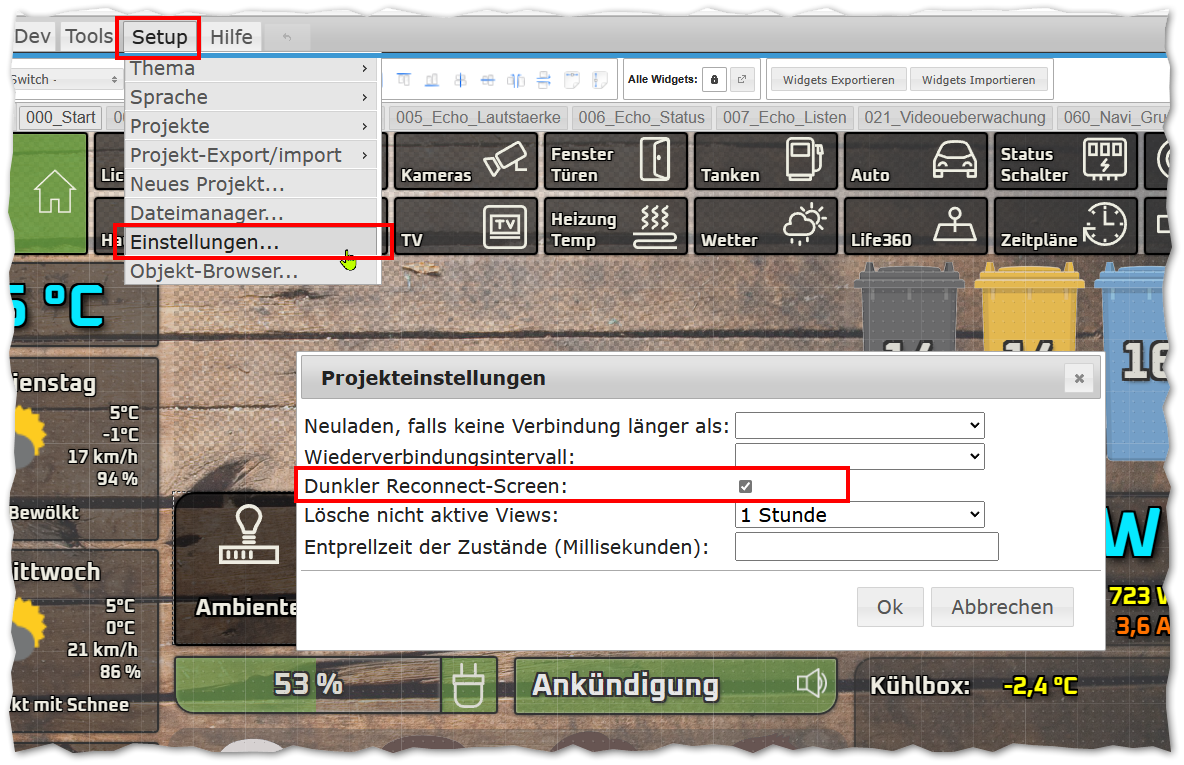Image resolution: width=1184 pixels, height=765 pixels.
Task: Choose Einstellungen... from Setup menu
Action: coord(252,242)
